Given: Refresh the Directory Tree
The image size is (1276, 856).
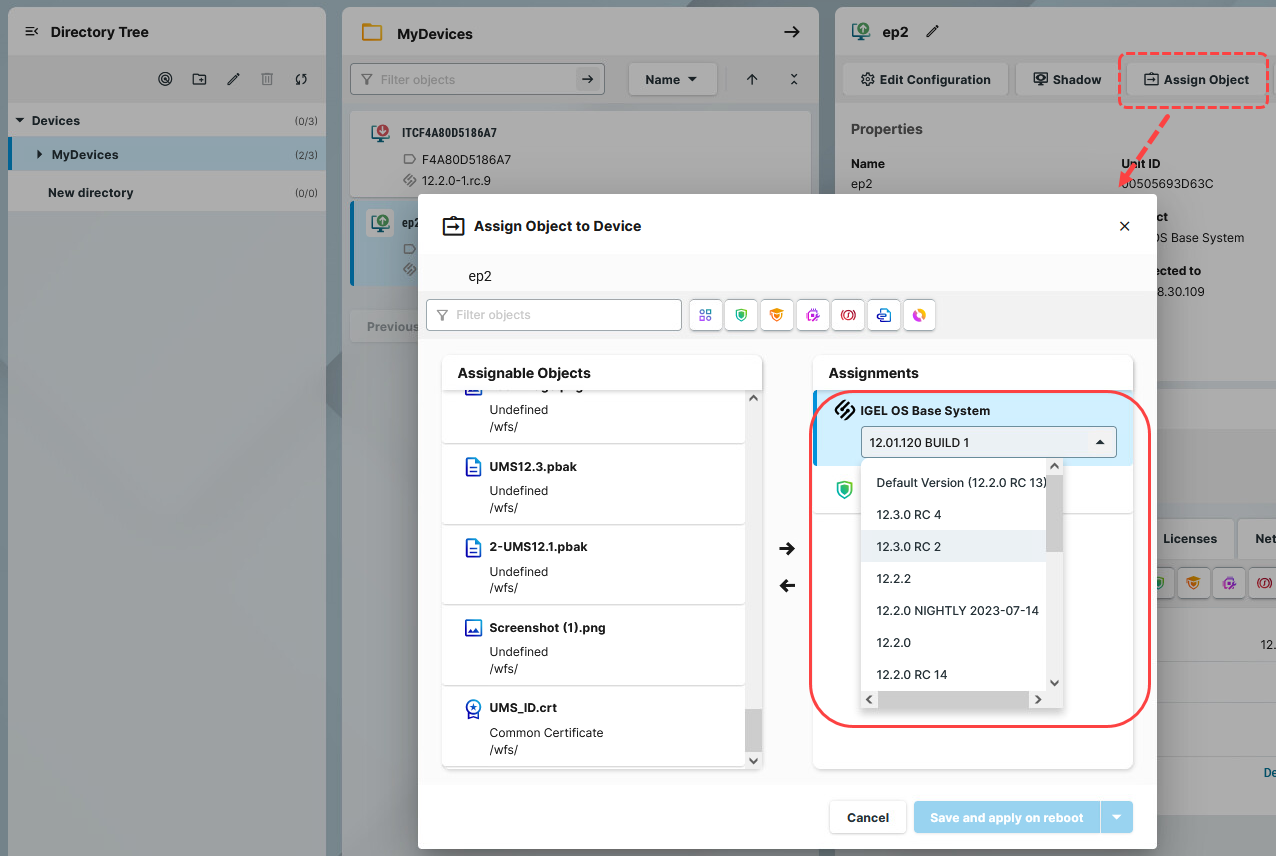Looking at the screenshot, I should point(299,79).
